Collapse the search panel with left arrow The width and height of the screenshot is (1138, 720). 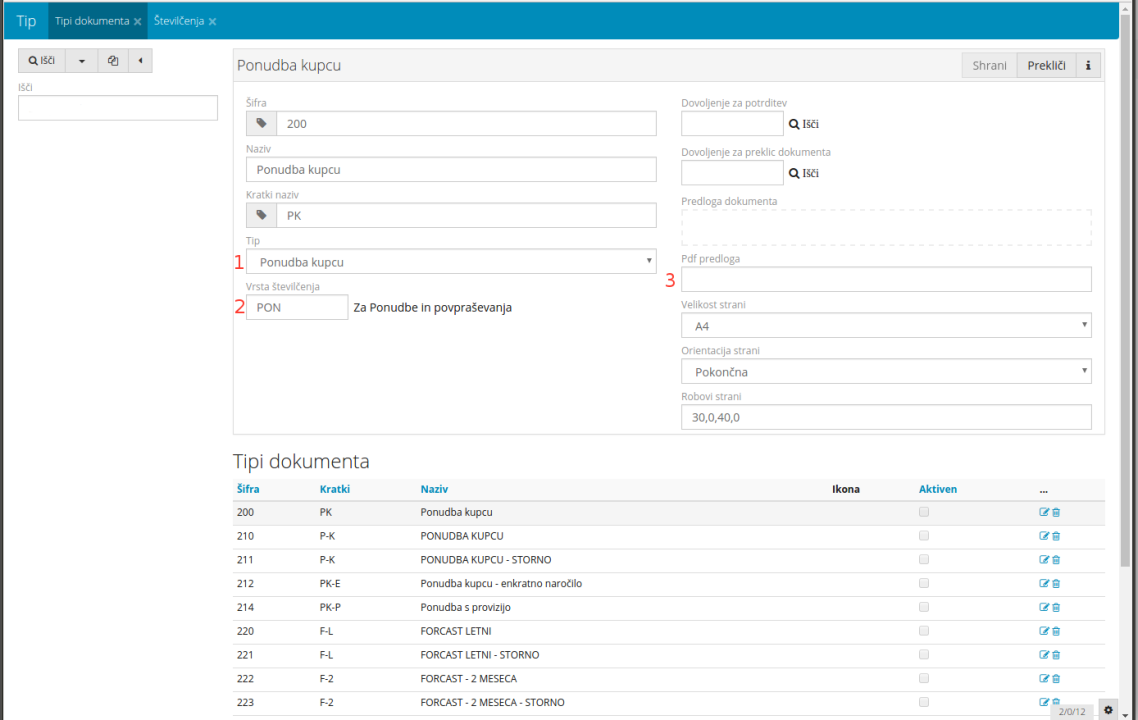(x=140, y=61)
